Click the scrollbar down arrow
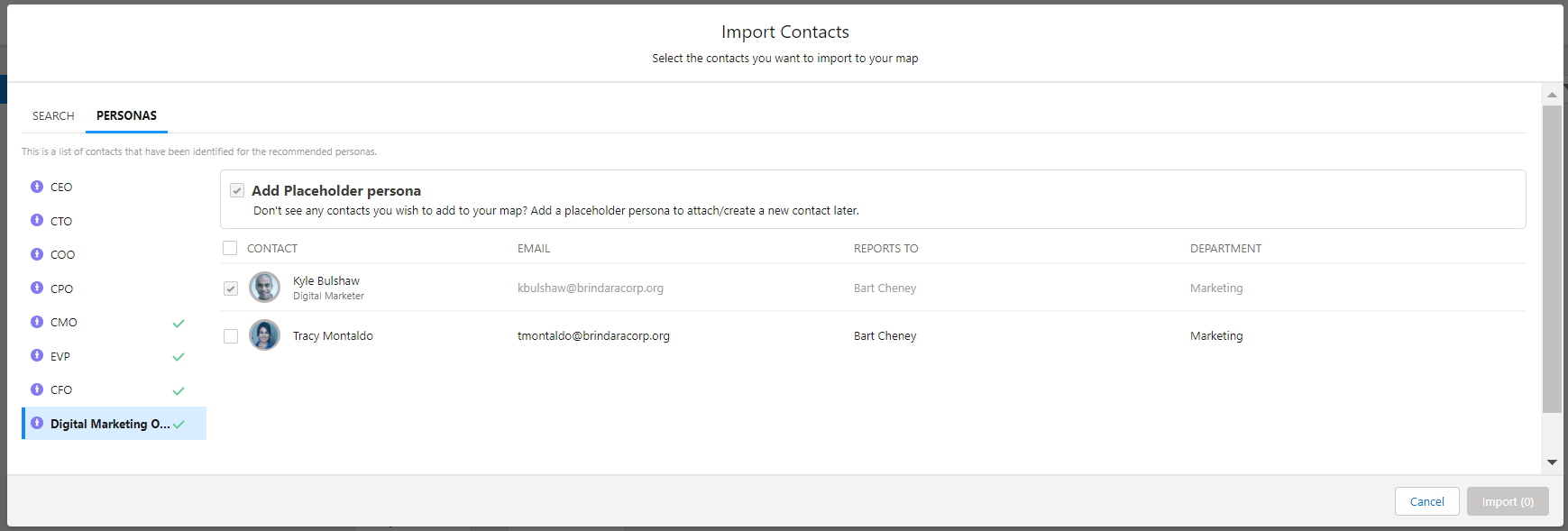Viewport: 1568px width, 531px height. [x=1552, y=462]
